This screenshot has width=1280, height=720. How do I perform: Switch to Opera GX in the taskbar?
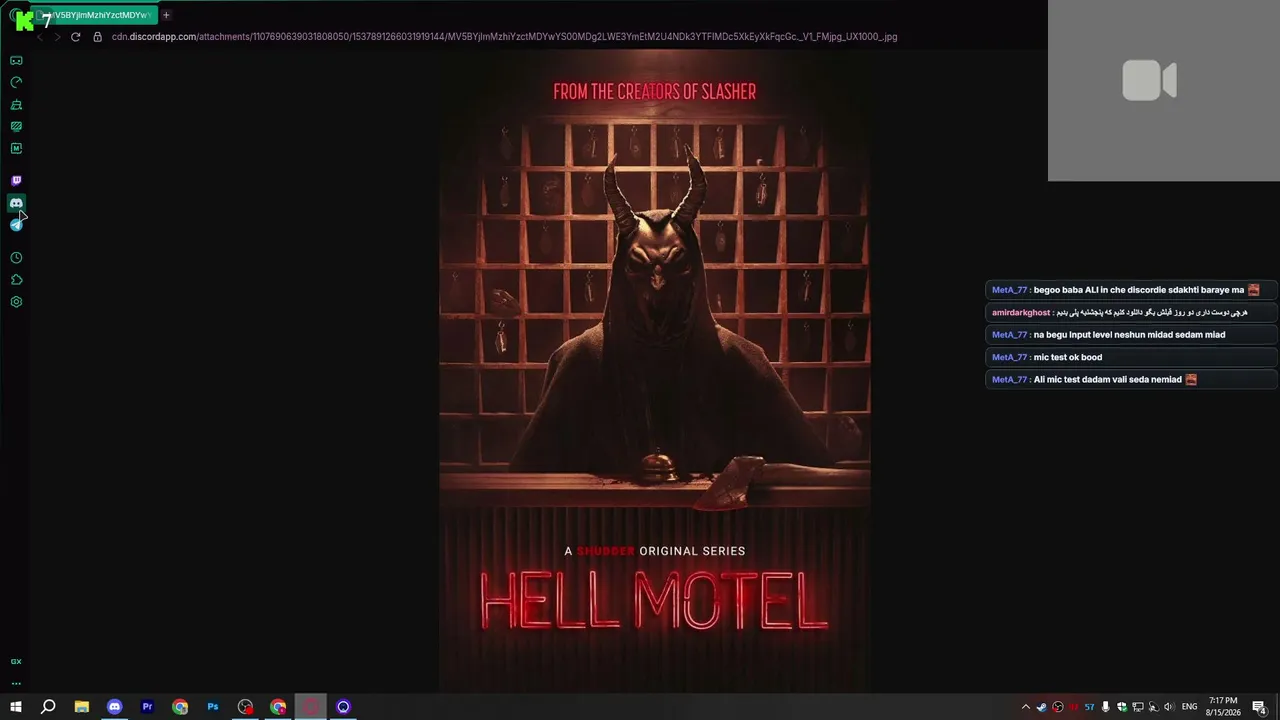click(311, 707)
